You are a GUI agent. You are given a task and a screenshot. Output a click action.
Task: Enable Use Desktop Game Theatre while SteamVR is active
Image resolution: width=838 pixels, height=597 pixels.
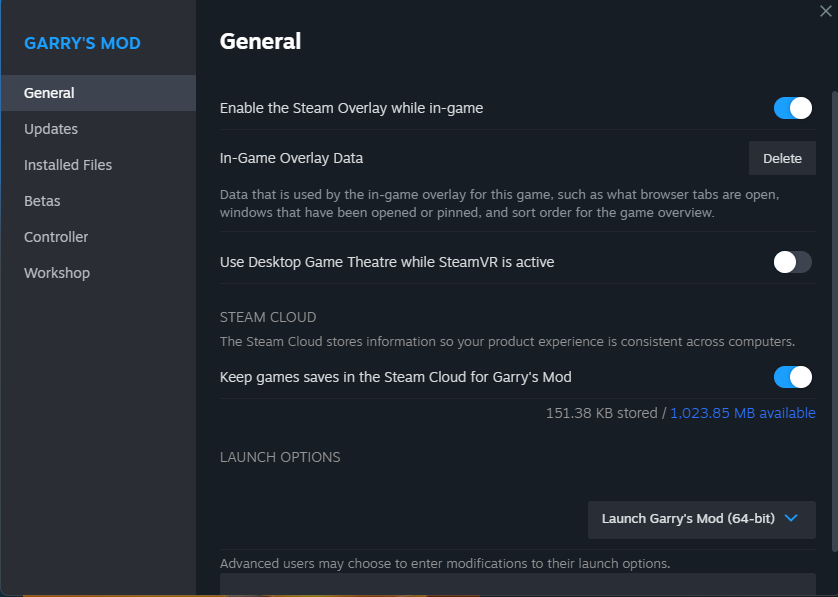coord(792,262)
